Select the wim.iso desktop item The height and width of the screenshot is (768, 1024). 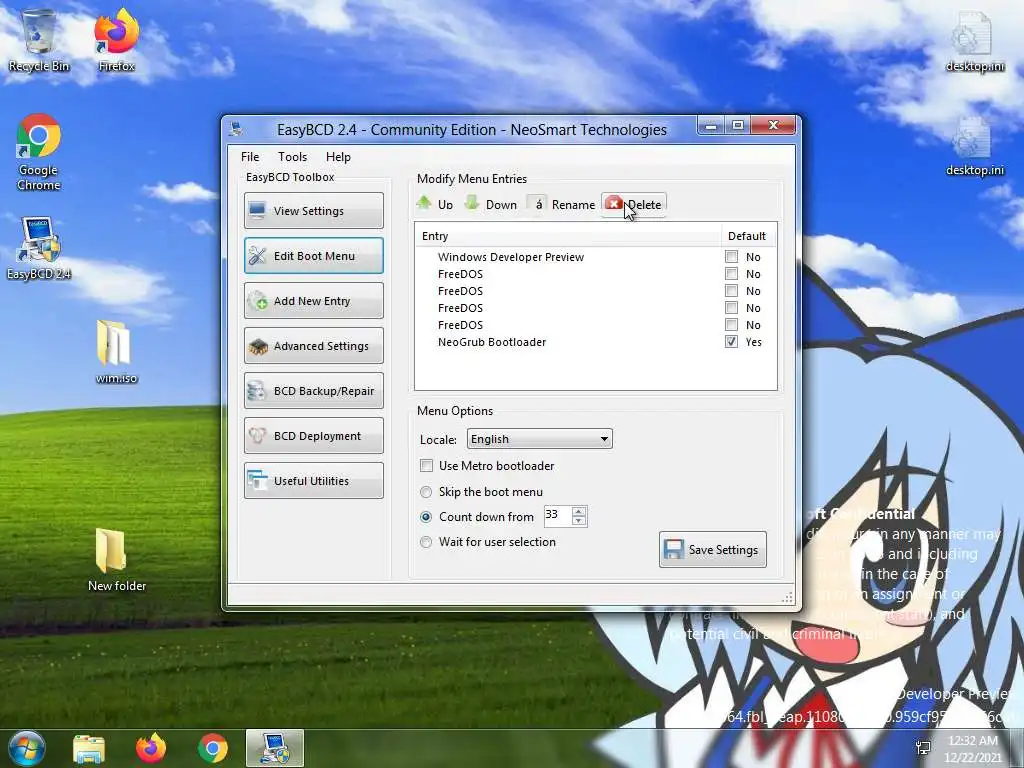coord(116,352)
